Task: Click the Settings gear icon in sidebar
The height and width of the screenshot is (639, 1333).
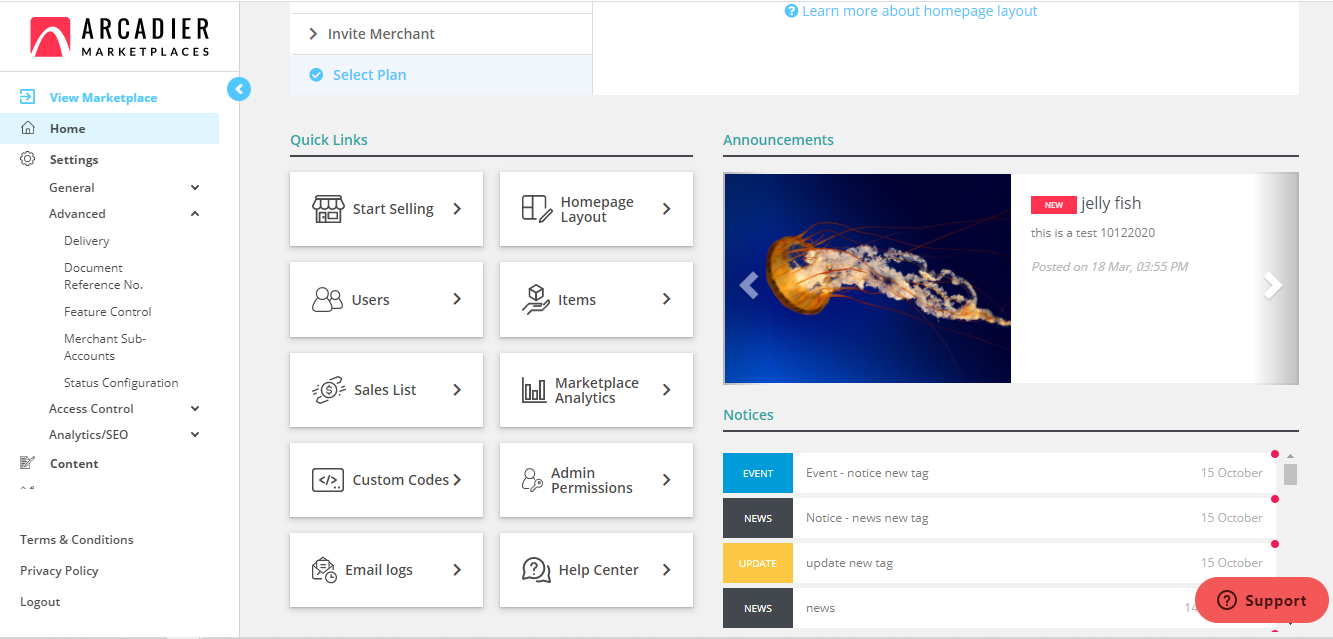Action: pos(28,159)
